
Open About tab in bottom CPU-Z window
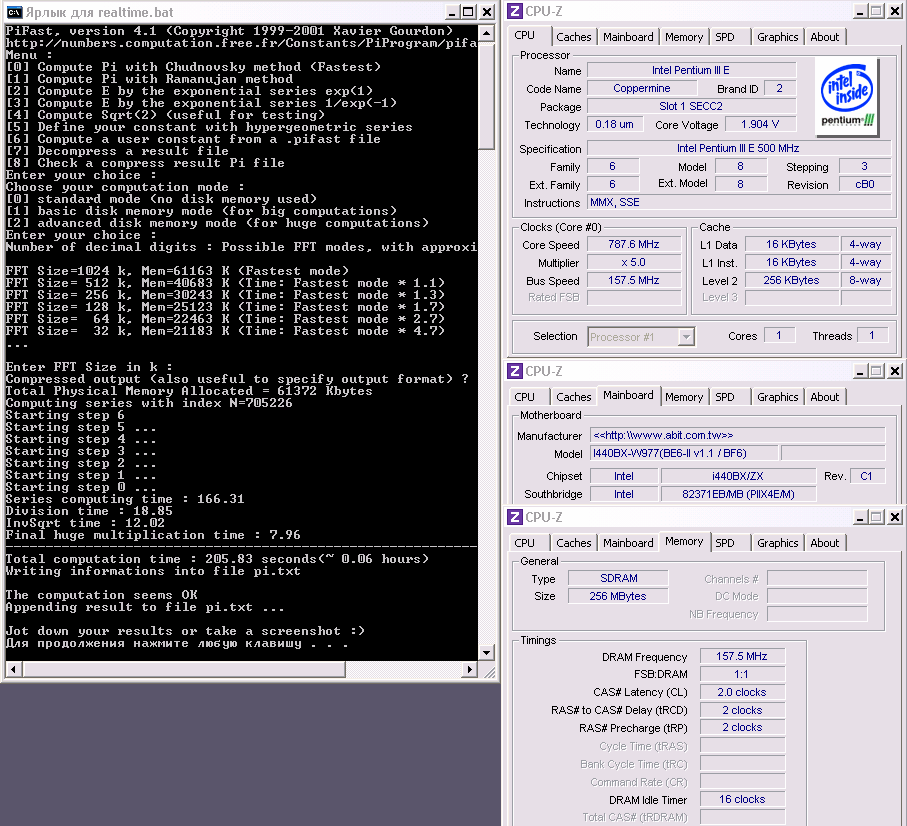(824, 543)
